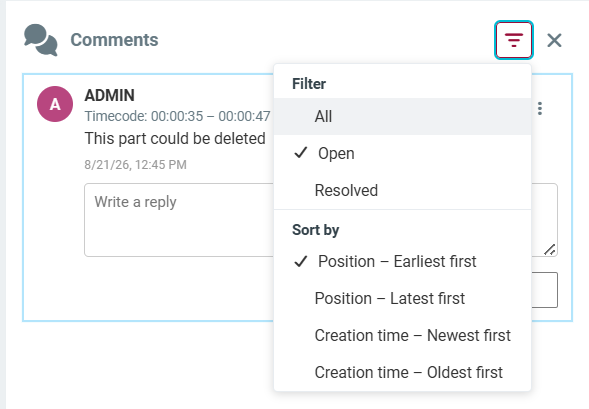Click the Comments panel heading
Image resolution: width=589 pixels, height=409 pixels.
pos(114,40)
